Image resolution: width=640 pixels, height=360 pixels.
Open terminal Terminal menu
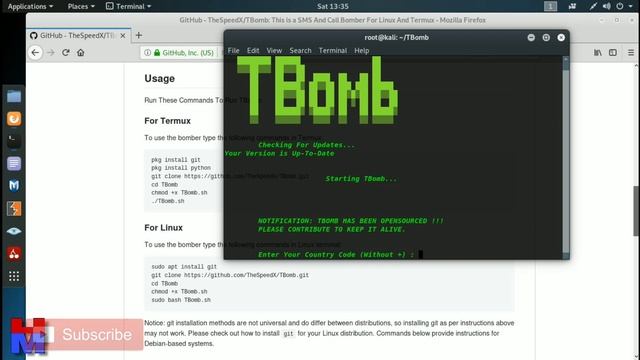[x=333, y=51]
